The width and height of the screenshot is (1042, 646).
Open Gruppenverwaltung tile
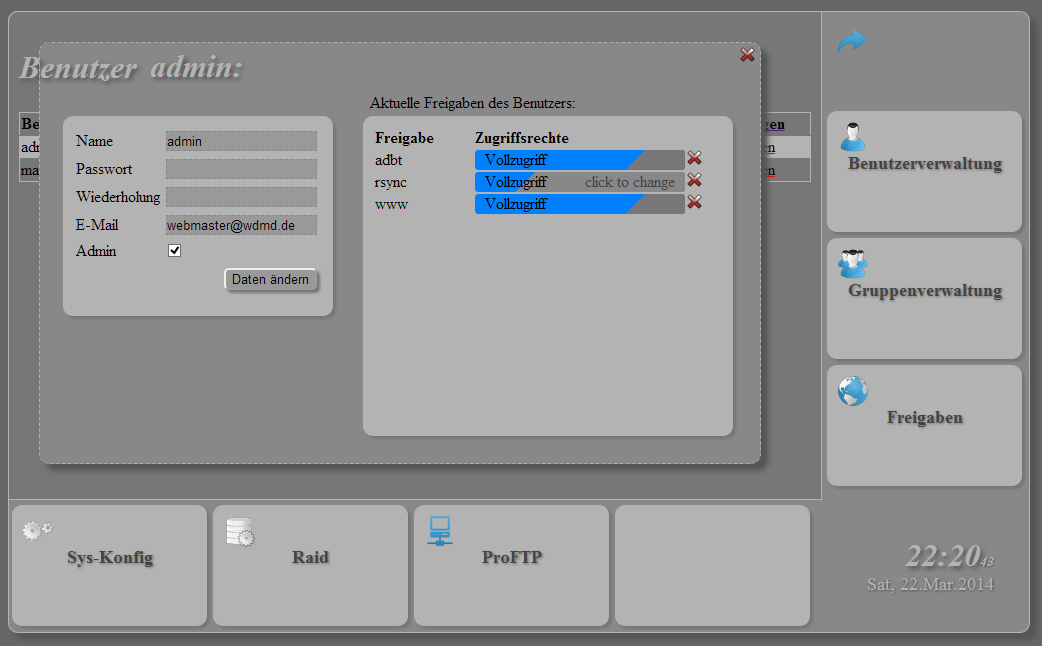[924, 298]
